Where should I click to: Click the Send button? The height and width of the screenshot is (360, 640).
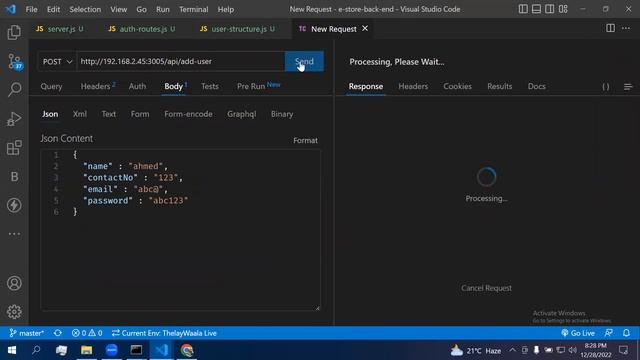(x=304, y=62)
